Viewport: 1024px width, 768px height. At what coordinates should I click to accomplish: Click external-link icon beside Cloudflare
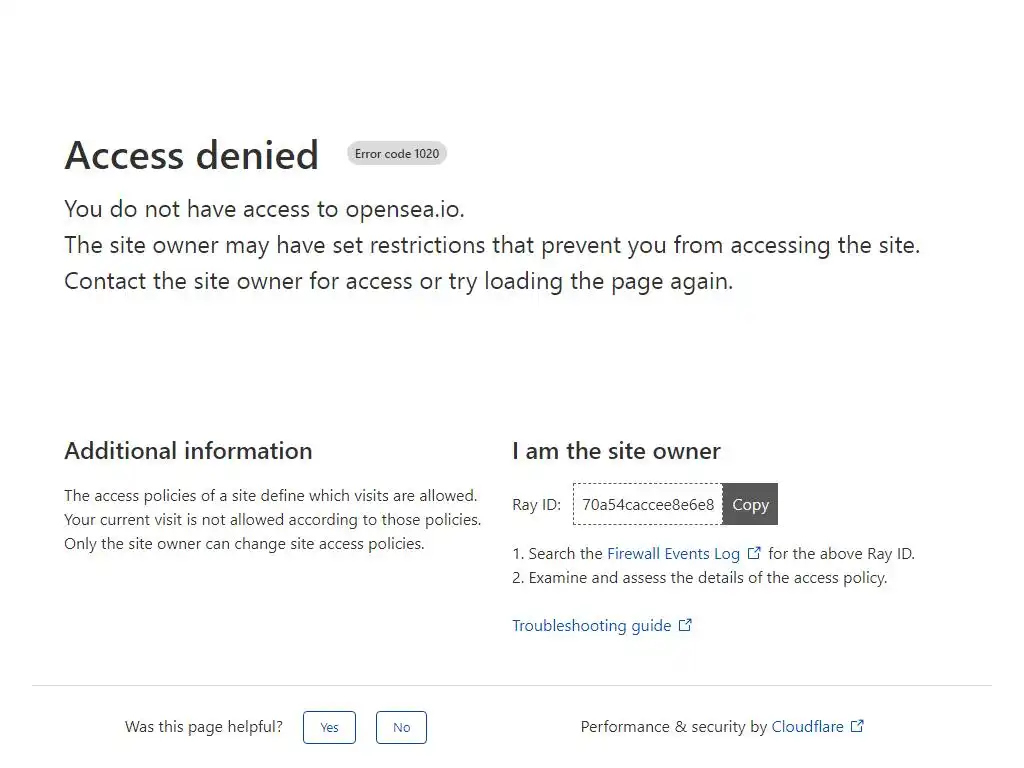tap(857, 727)
